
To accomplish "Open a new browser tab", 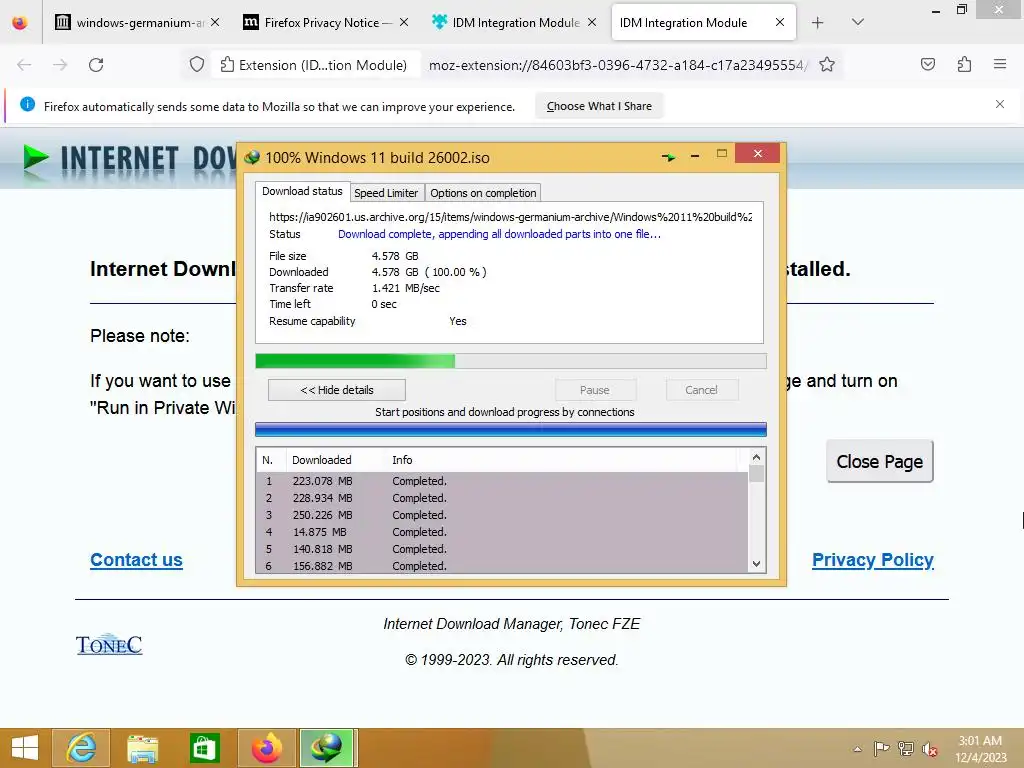I will [x=817, y=23].
